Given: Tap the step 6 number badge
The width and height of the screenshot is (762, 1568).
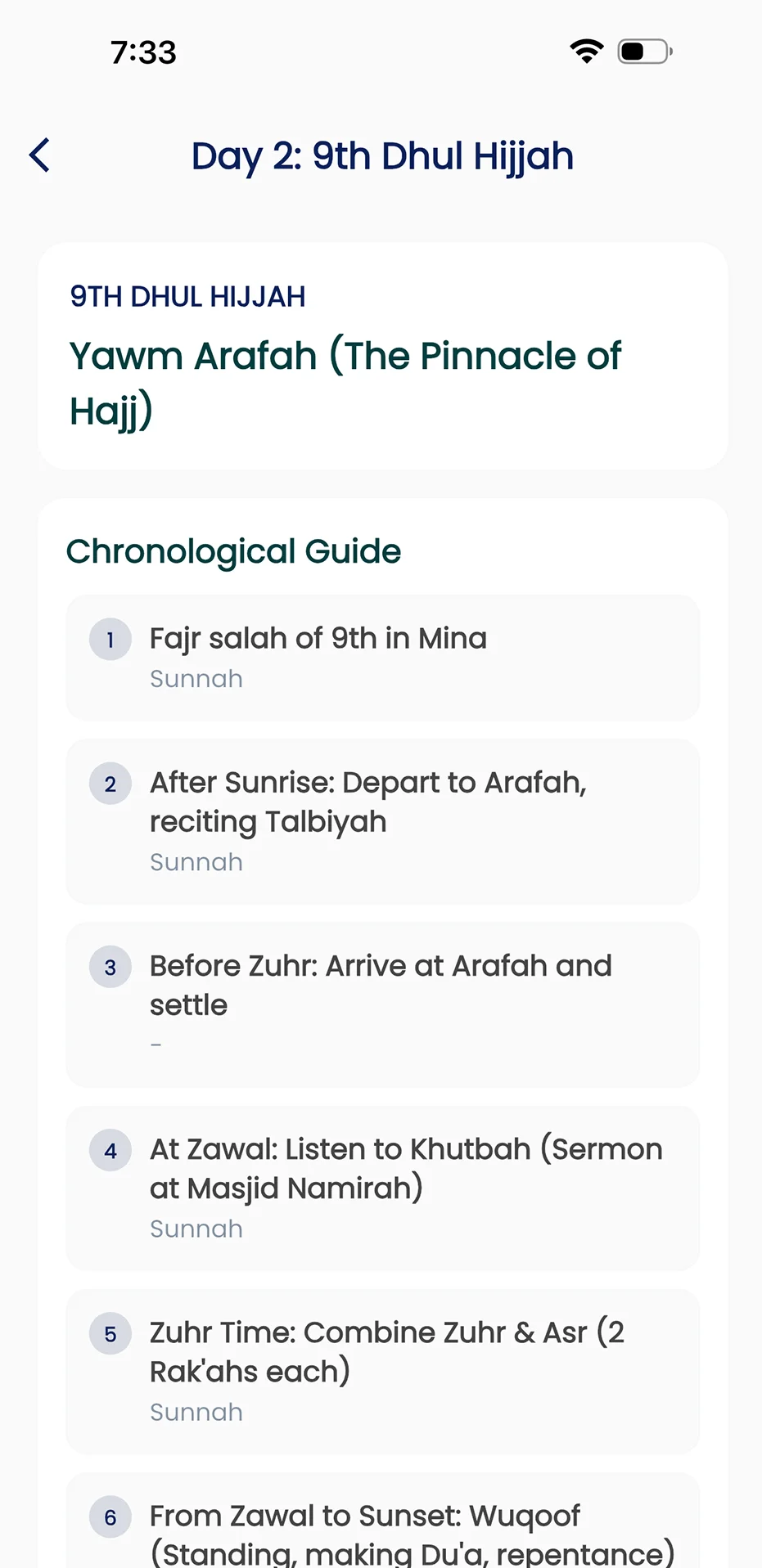Looking at the screenshot, I should point(110,1517).
